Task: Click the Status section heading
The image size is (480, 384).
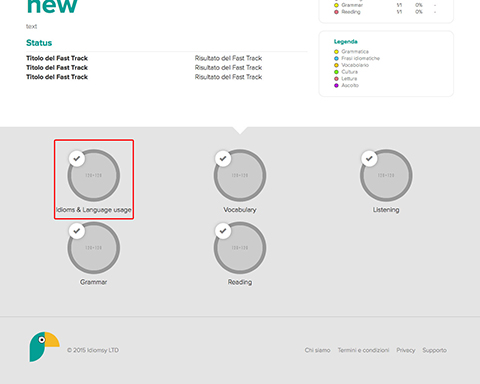Action: tap(39, 43)
